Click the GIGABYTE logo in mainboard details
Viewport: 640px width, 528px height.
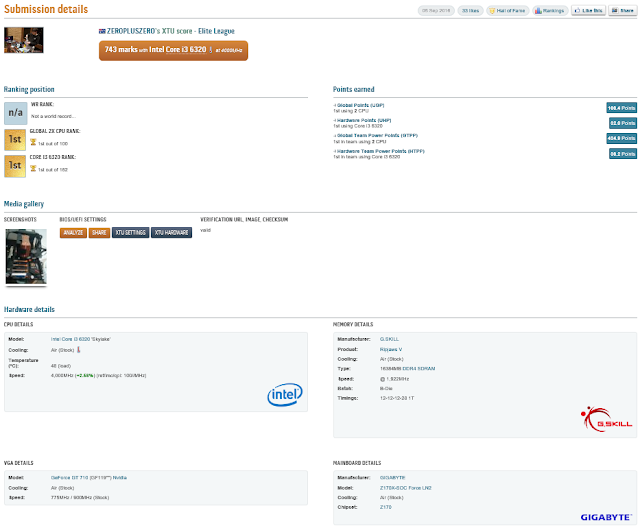tap(604, 517)
